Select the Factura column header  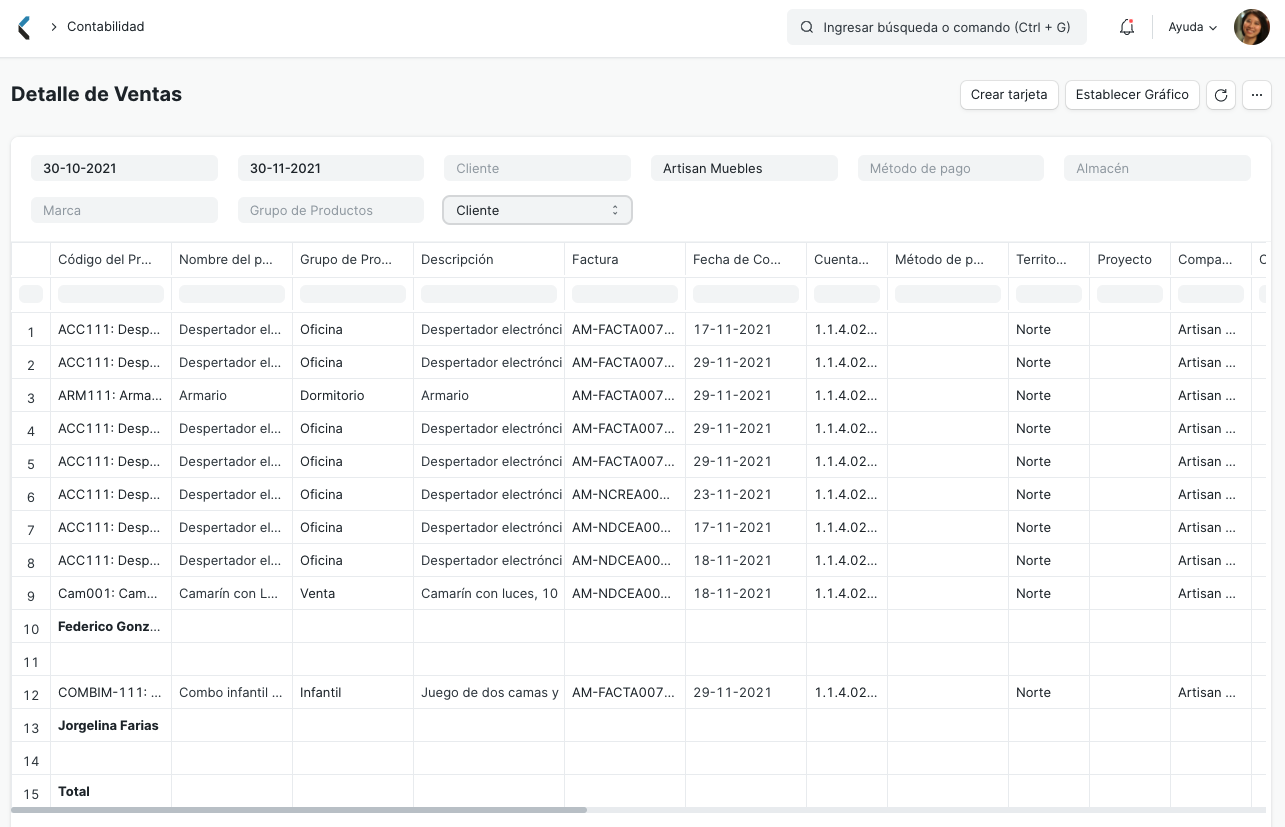point(596,259)
